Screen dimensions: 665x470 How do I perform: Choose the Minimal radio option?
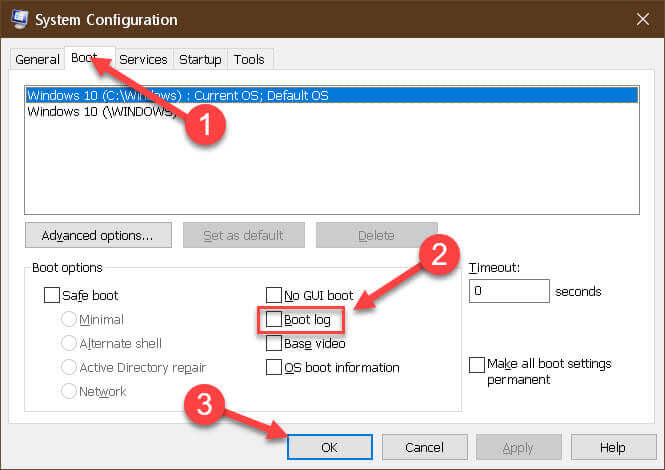coord(69,319)
